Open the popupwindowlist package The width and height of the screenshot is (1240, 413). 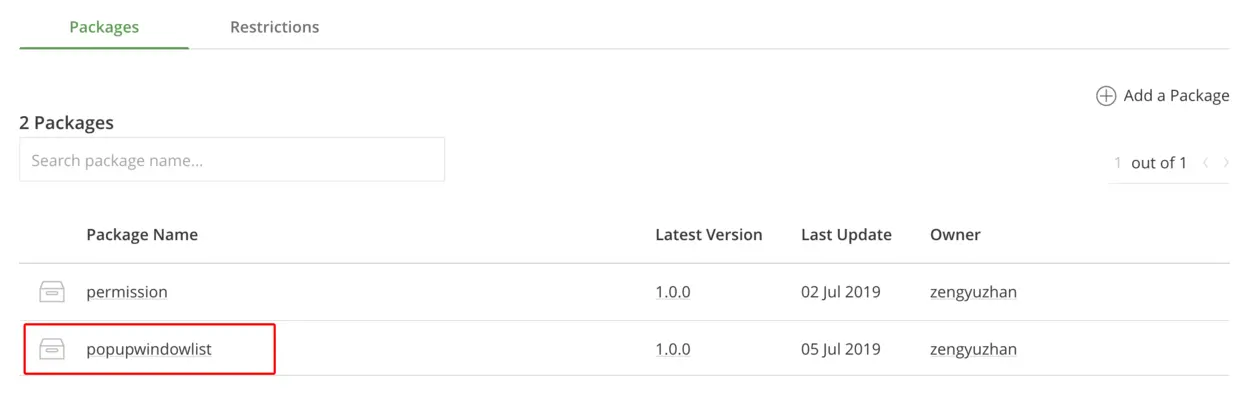pyautogui.click(x=149, y=350)
